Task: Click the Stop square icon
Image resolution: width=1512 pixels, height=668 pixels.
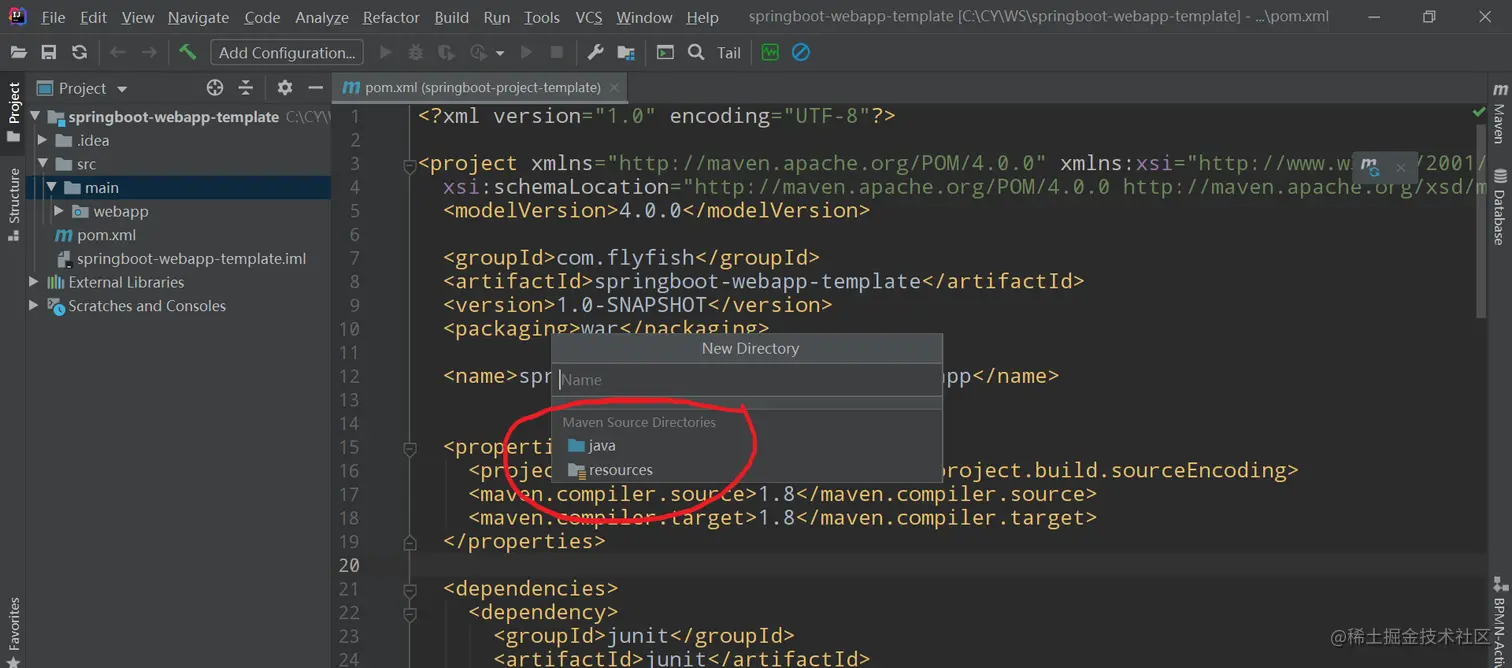Action: [x=557, y=52]
